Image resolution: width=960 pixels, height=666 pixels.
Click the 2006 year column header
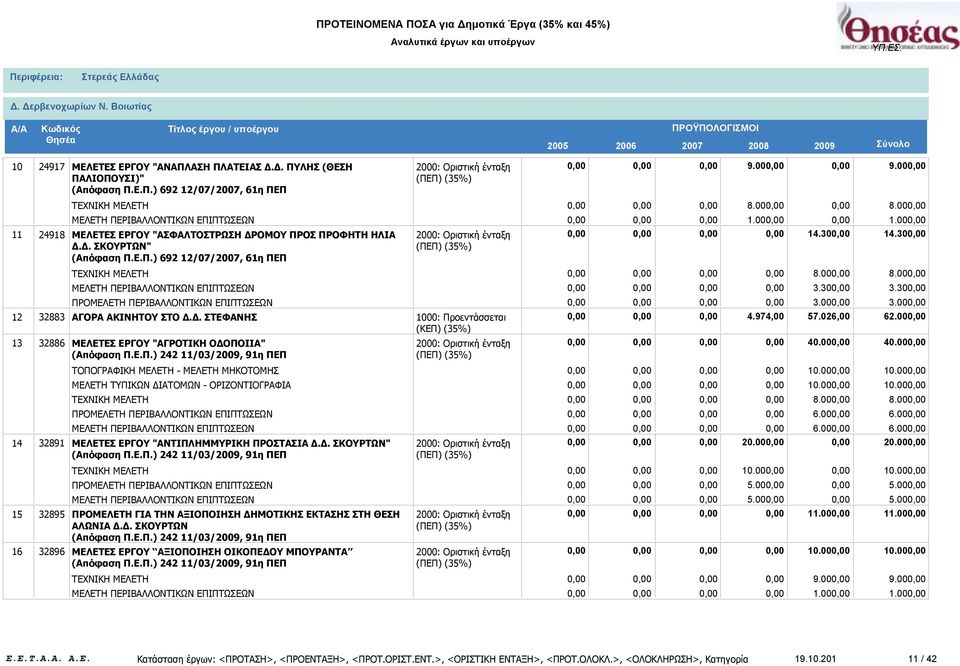626,146
